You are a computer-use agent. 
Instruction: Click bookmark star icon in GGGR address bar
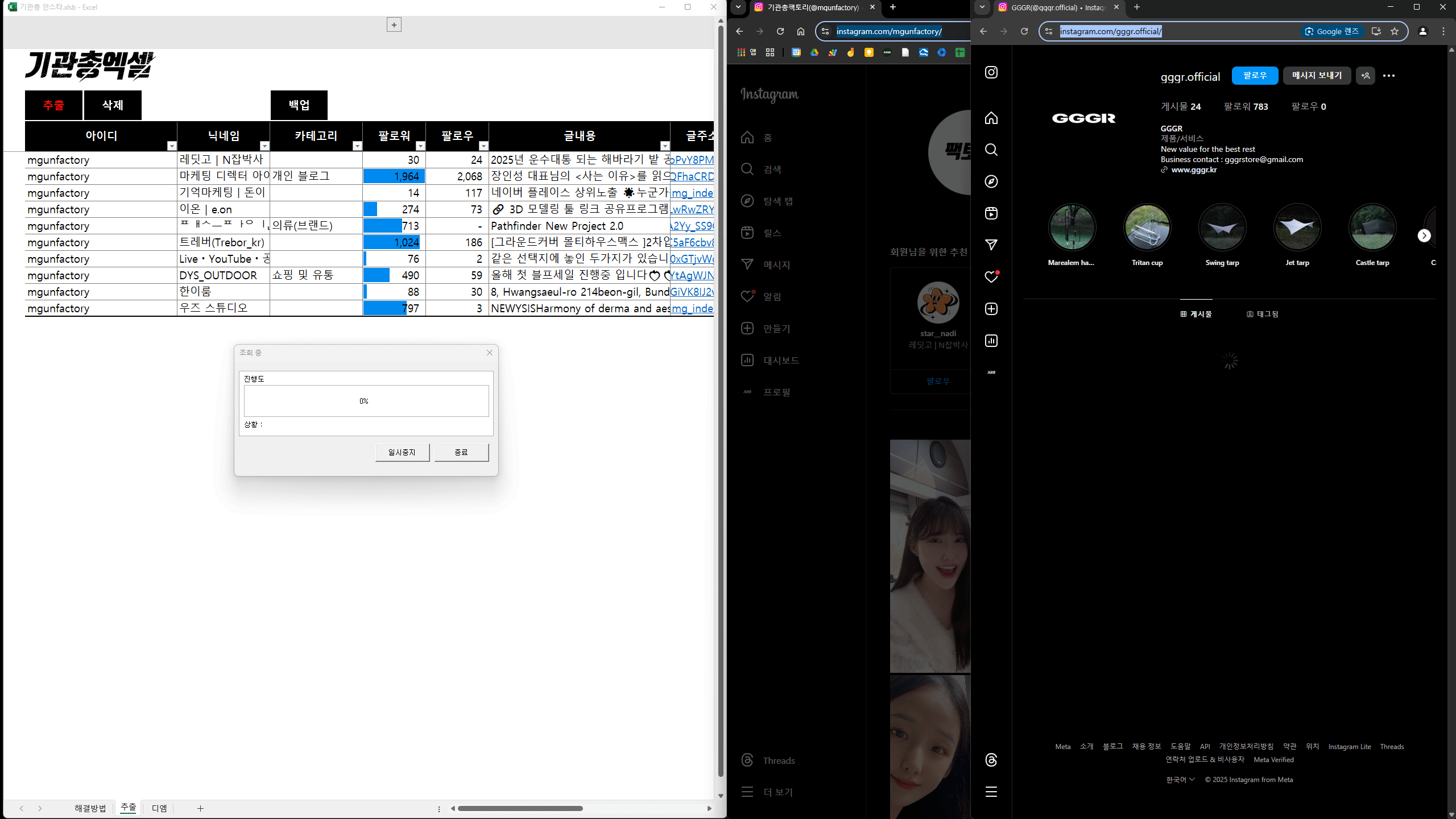tap(1395, 31)
